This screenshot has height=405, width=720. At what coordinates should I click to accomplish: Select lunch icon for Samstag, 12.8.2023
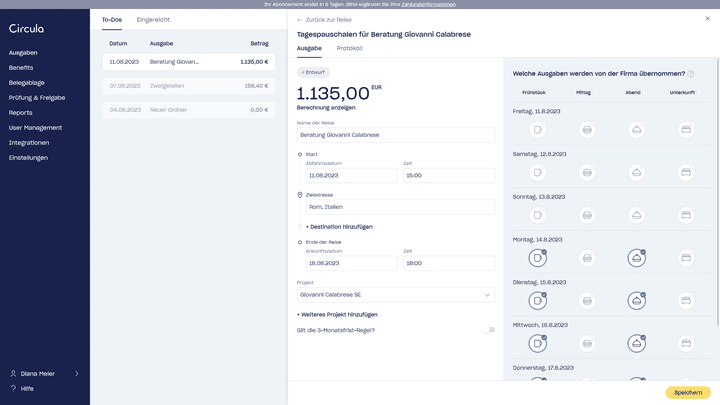point(587,173)
